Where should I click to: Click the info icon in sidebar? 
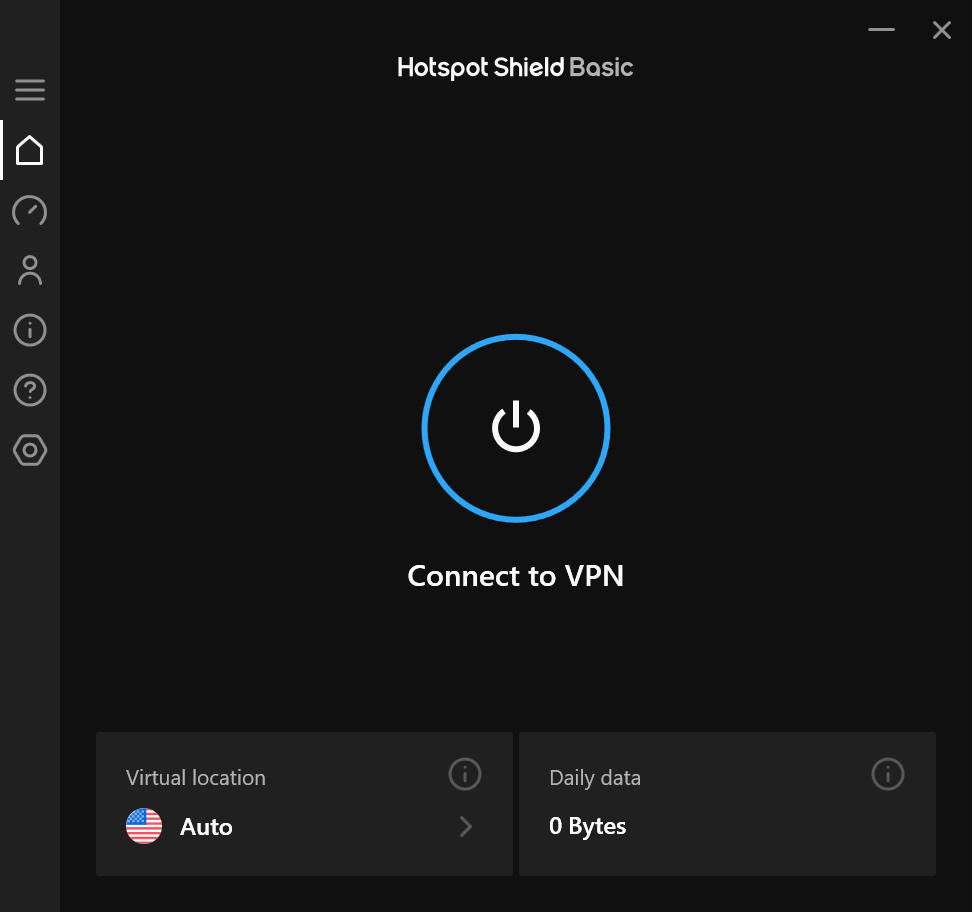tap(30, 330)
